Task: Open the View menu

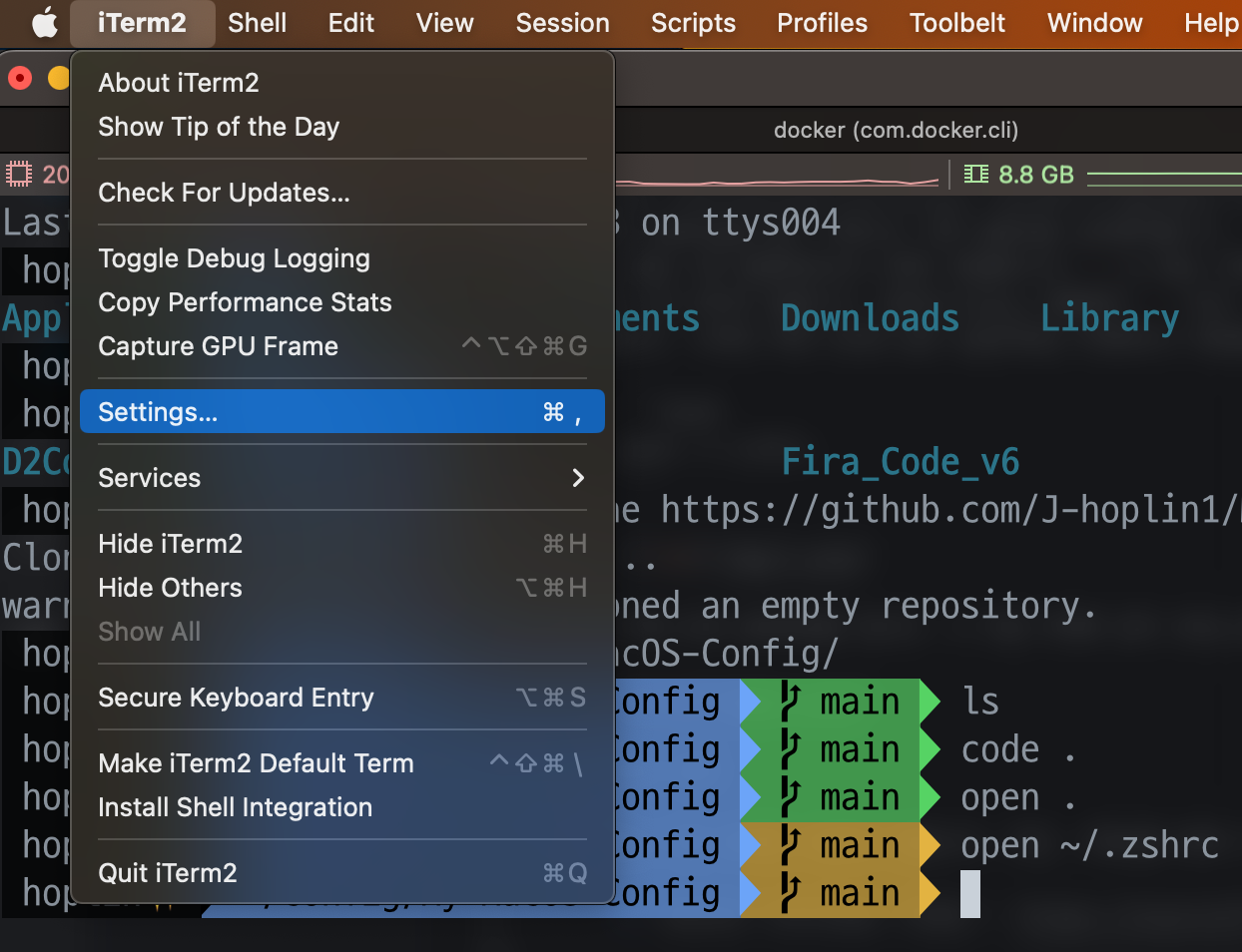Action: coord(445,23)
